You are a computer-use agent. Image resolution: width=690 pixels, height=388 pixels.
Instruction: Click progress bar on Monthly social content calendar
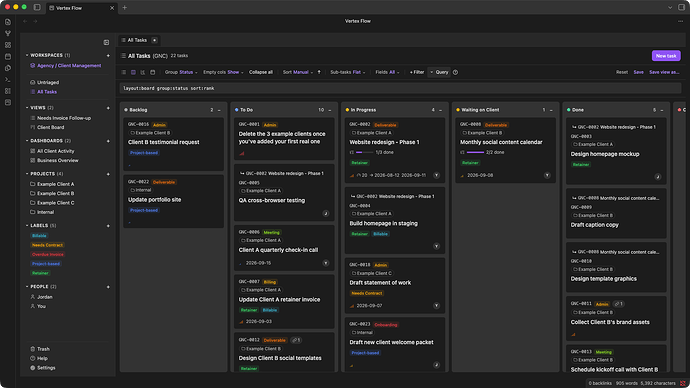pyautogui.click(x=475, y=152)
